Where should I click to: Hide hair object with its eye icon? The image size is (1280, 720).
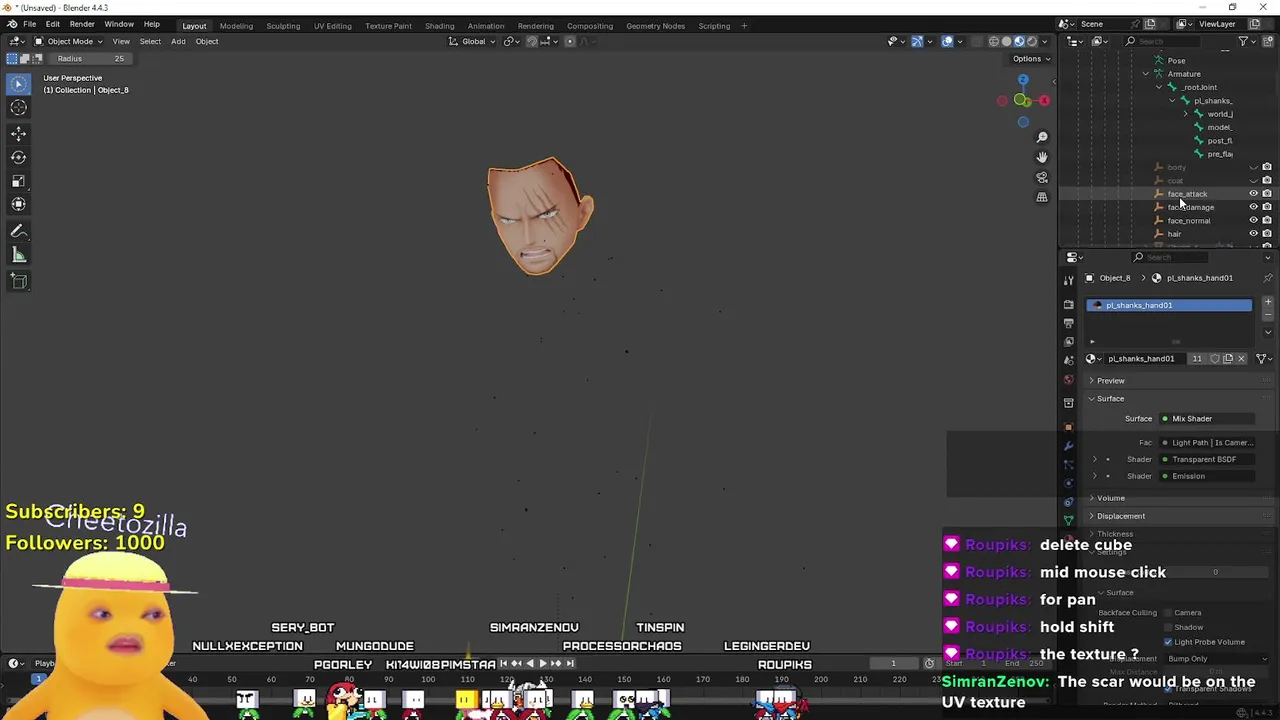1253,234
